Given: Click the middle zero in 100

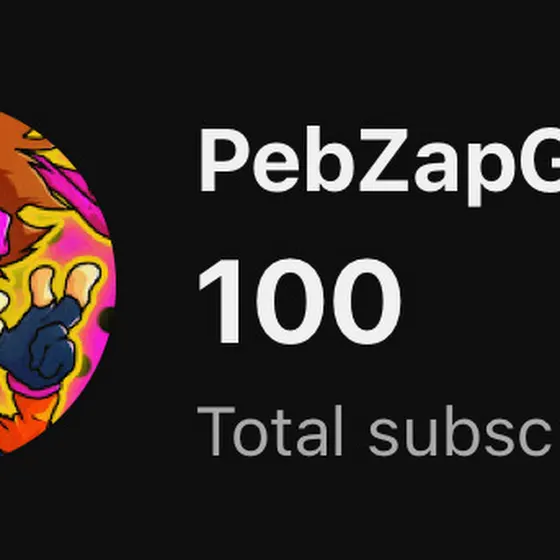Looking at the screenshot, I should [290, 301].
